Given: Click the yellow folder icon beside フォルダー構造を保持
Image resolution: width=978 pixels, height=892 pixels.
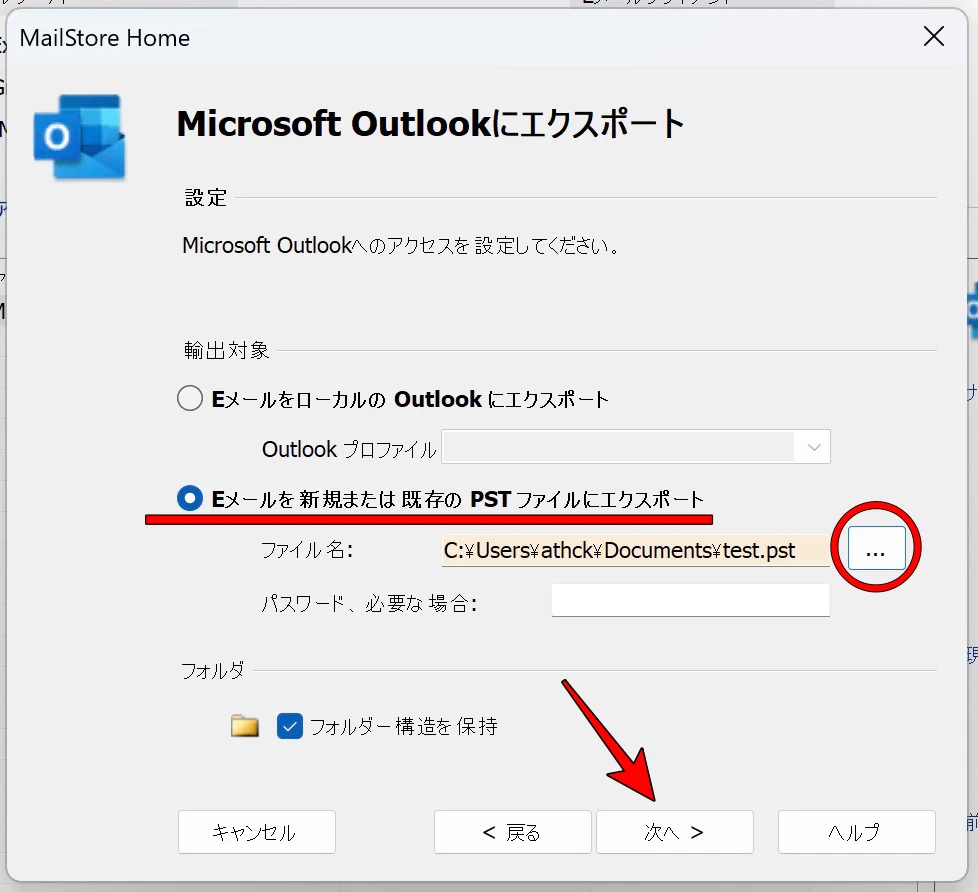Looking at the screenshot, I should tap(245, 726).
